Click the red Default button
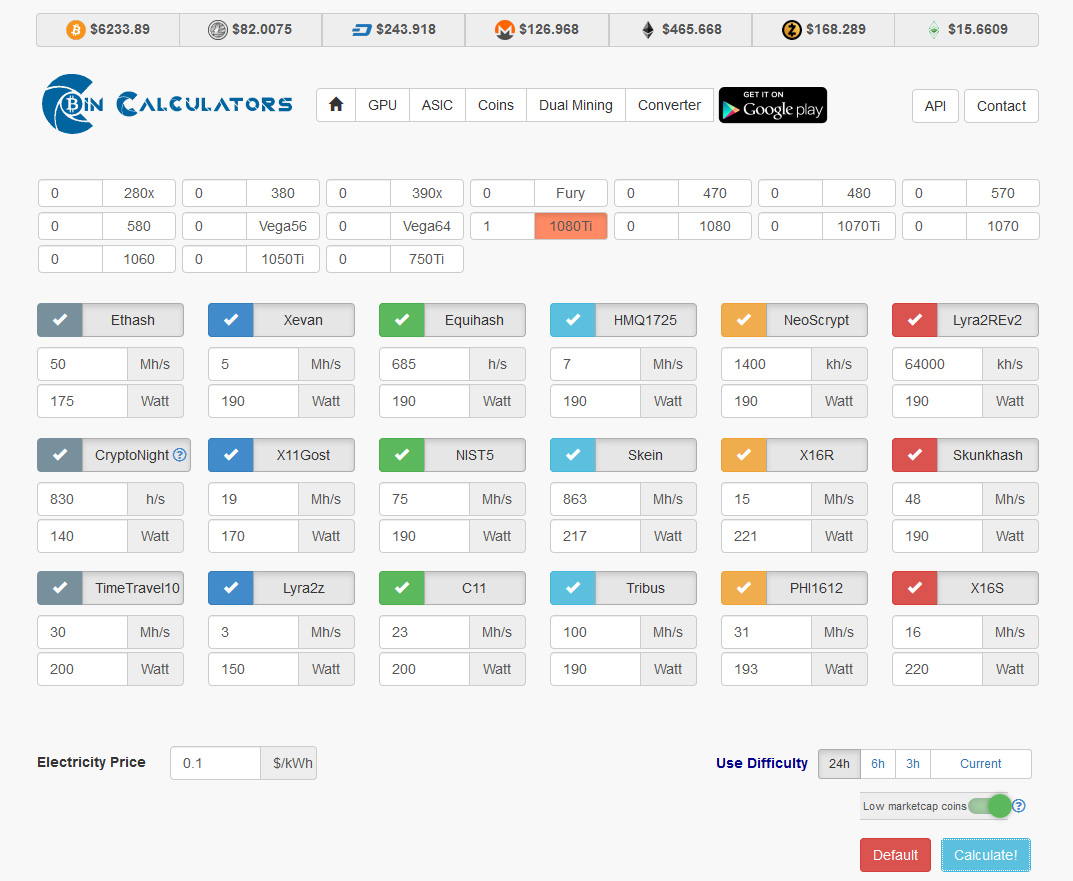1073x881 pixels. tap(895, 855)
